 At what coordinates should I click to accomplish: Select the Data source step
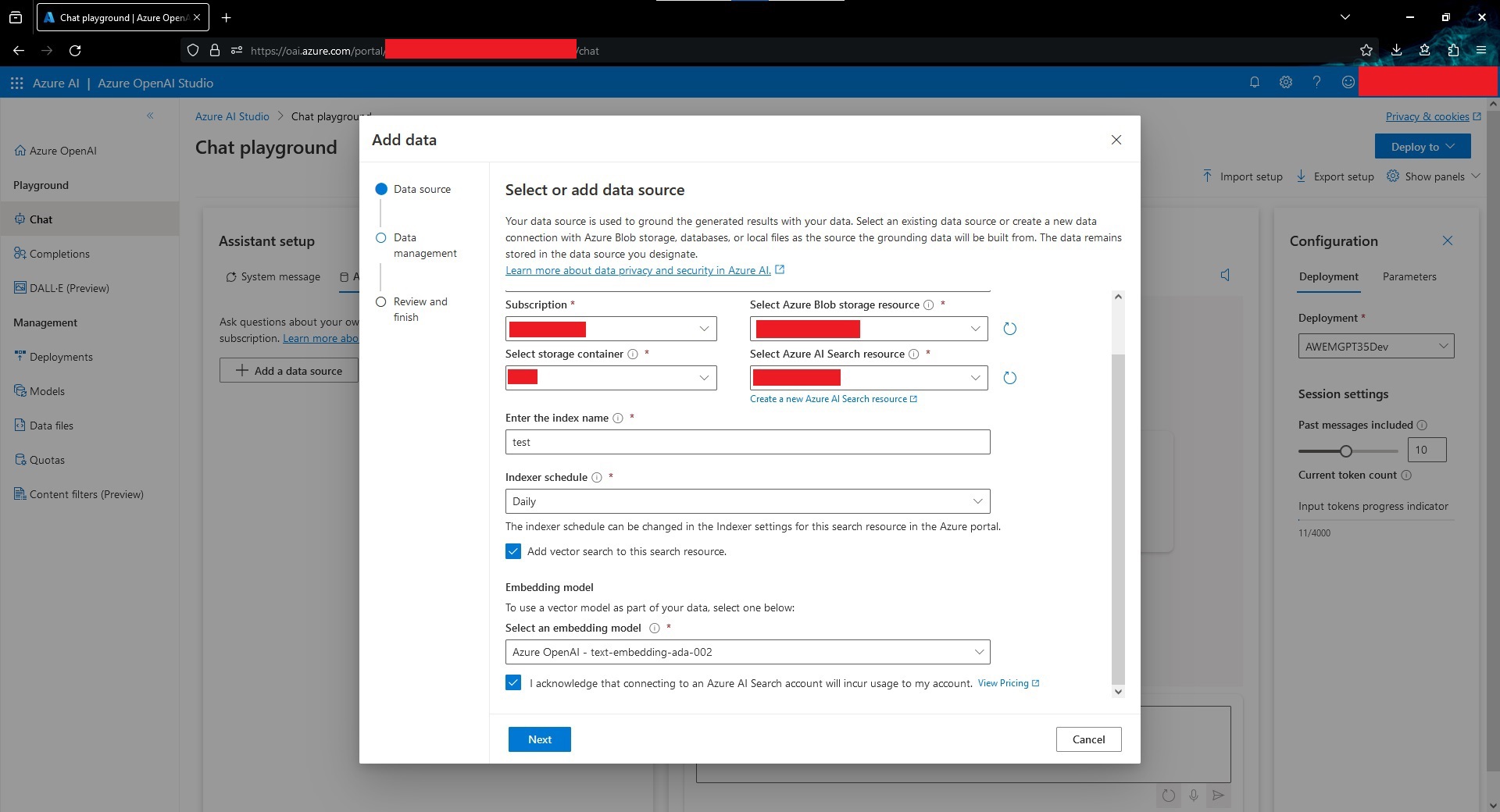point(413,189)
